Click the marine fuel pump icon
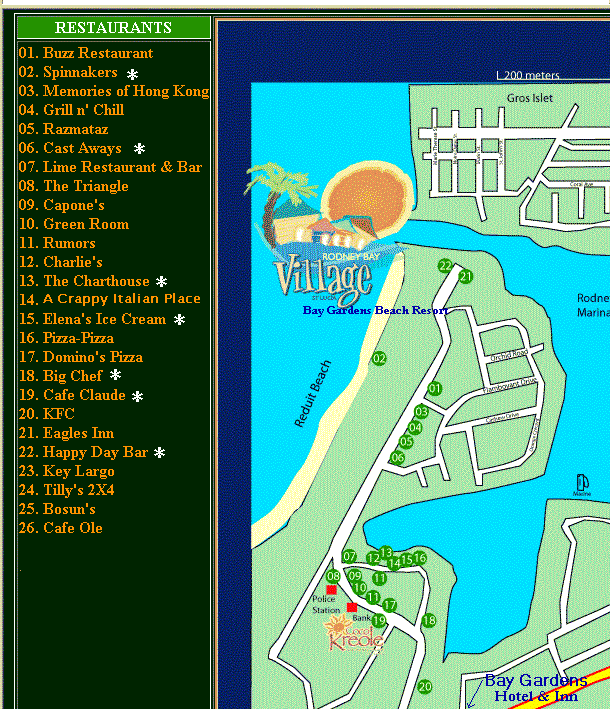This screenshot has height=709, width=610. (x=582, y=482)
